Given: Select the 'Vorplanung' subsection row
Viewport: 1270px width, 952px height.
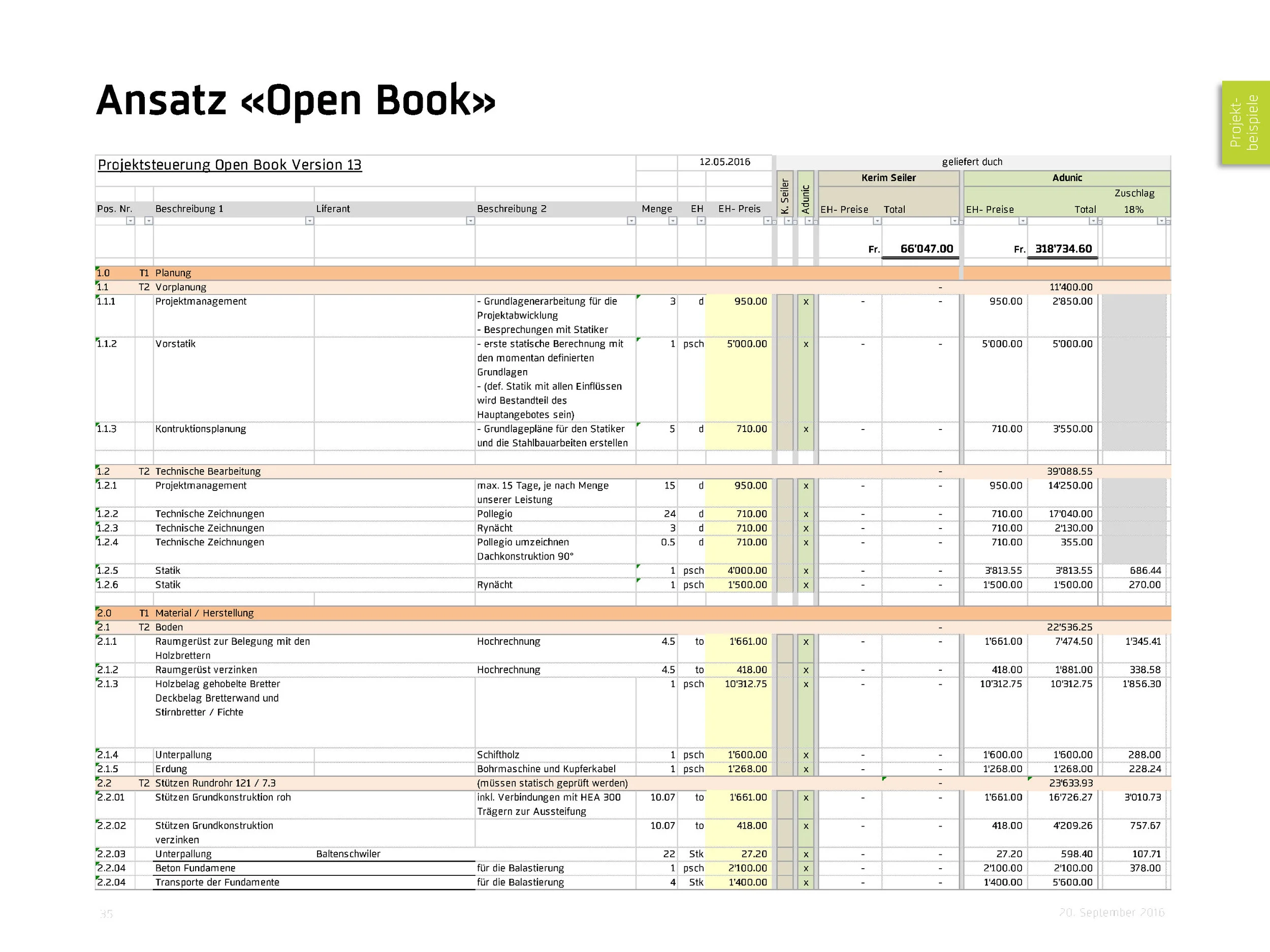Looking at the screenshot, I should click(632, 287).
